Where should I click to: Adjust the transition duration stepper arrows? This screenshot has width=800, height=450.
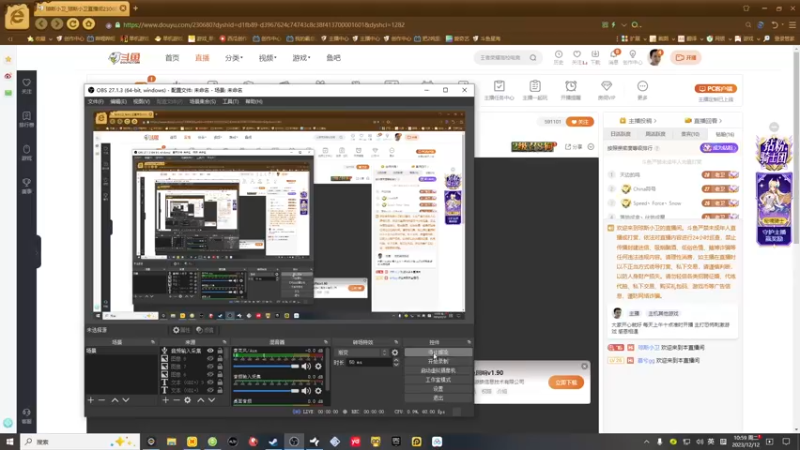395,362
